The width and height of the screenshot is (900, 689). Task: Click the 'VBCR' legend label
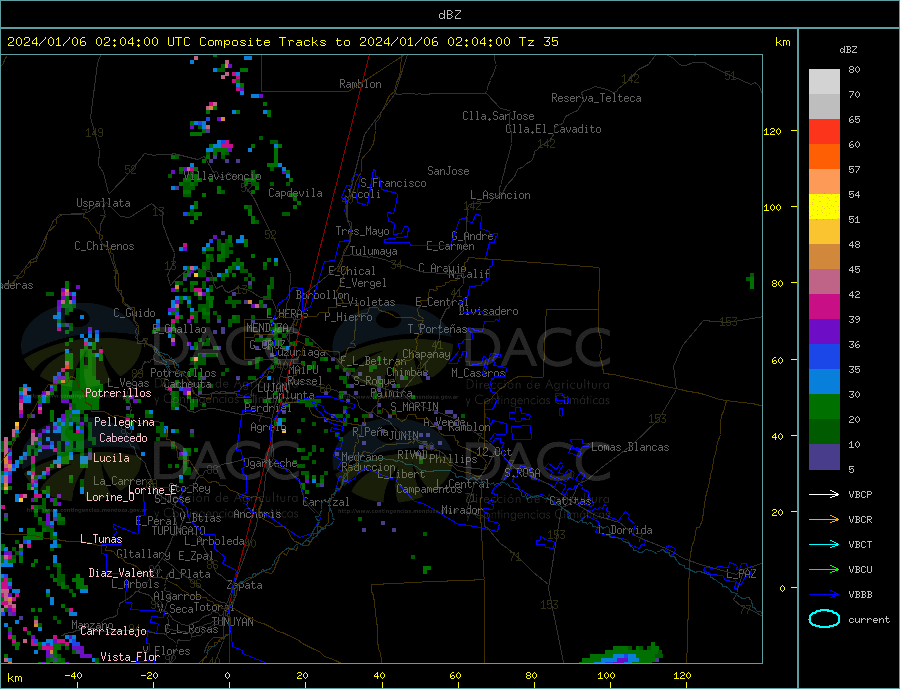pyautogui.click(x=860, y=520)
